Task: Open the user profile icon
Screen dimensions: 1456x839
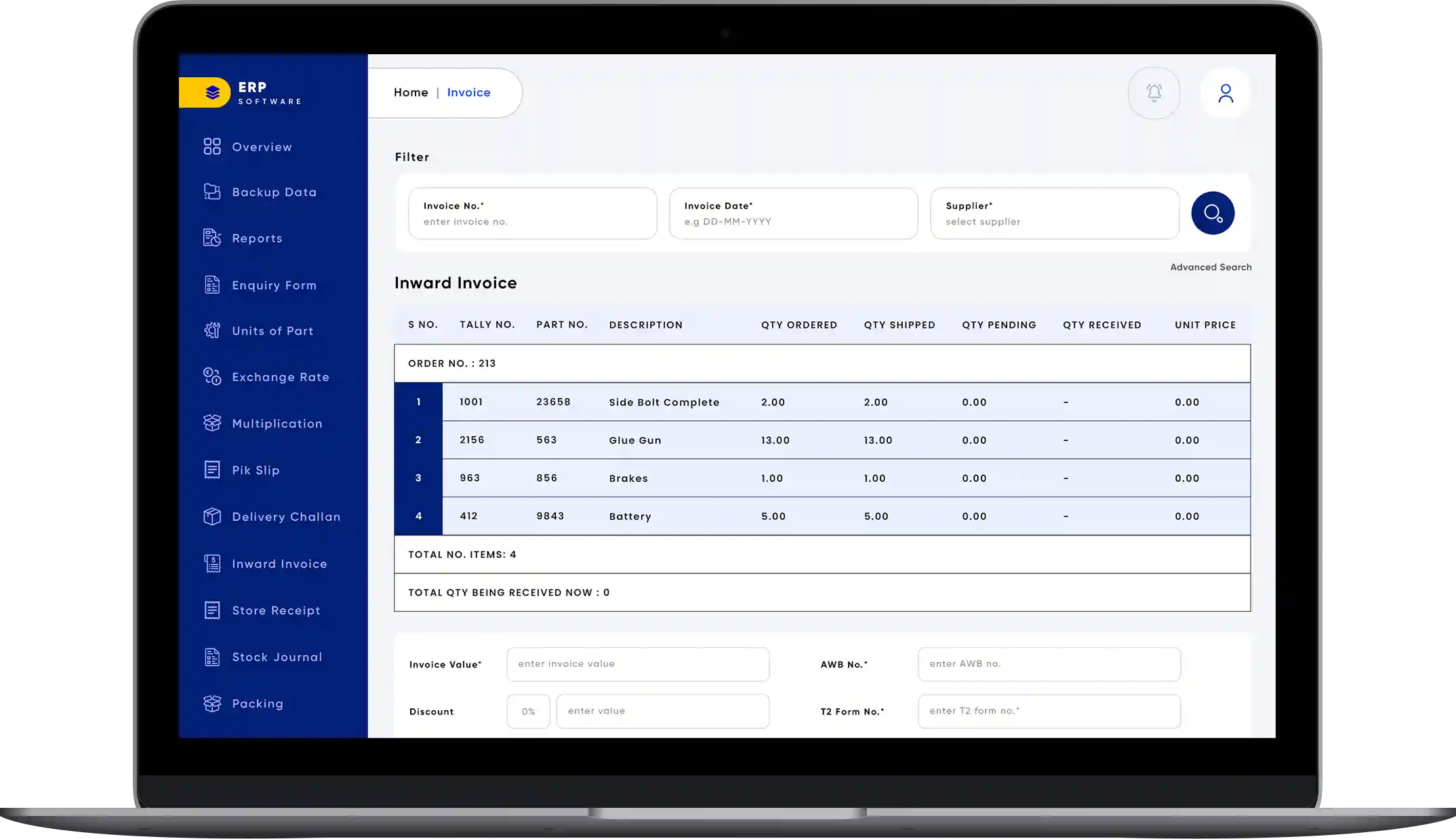Action: coord(1226,93)
